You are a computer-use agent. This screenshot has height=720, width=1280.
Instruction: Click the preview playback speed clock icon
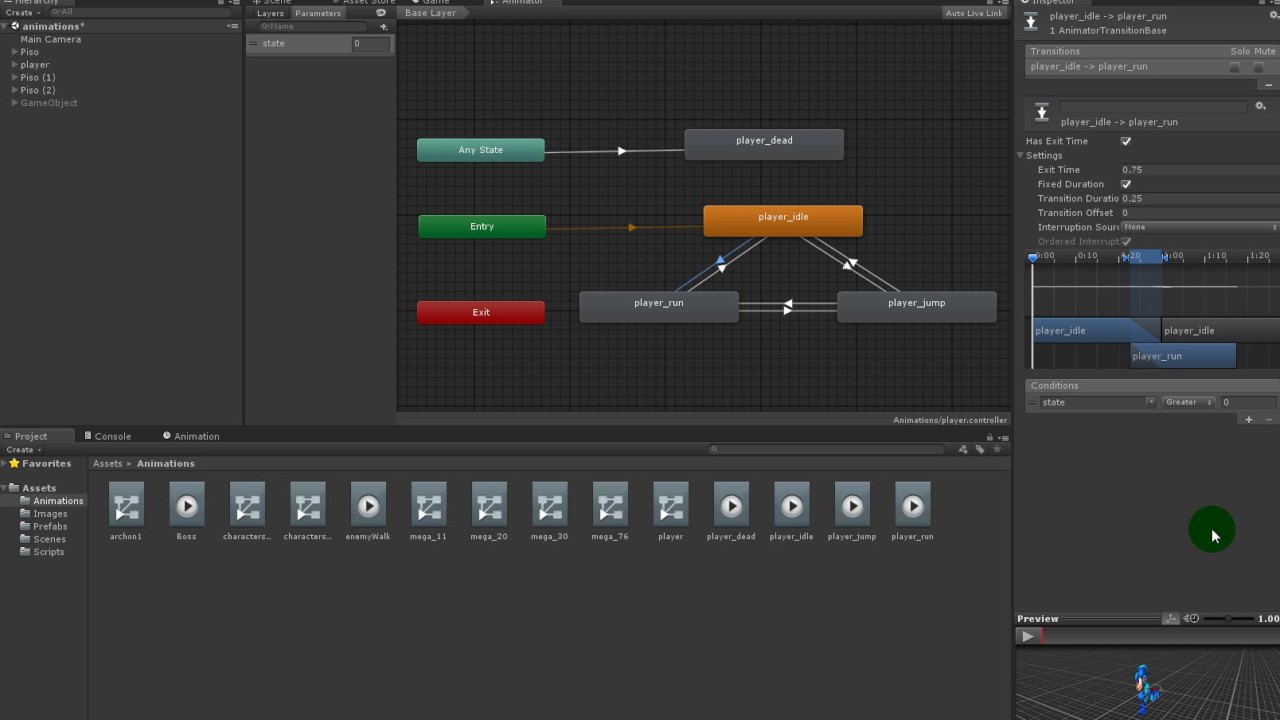(1192, 618)
